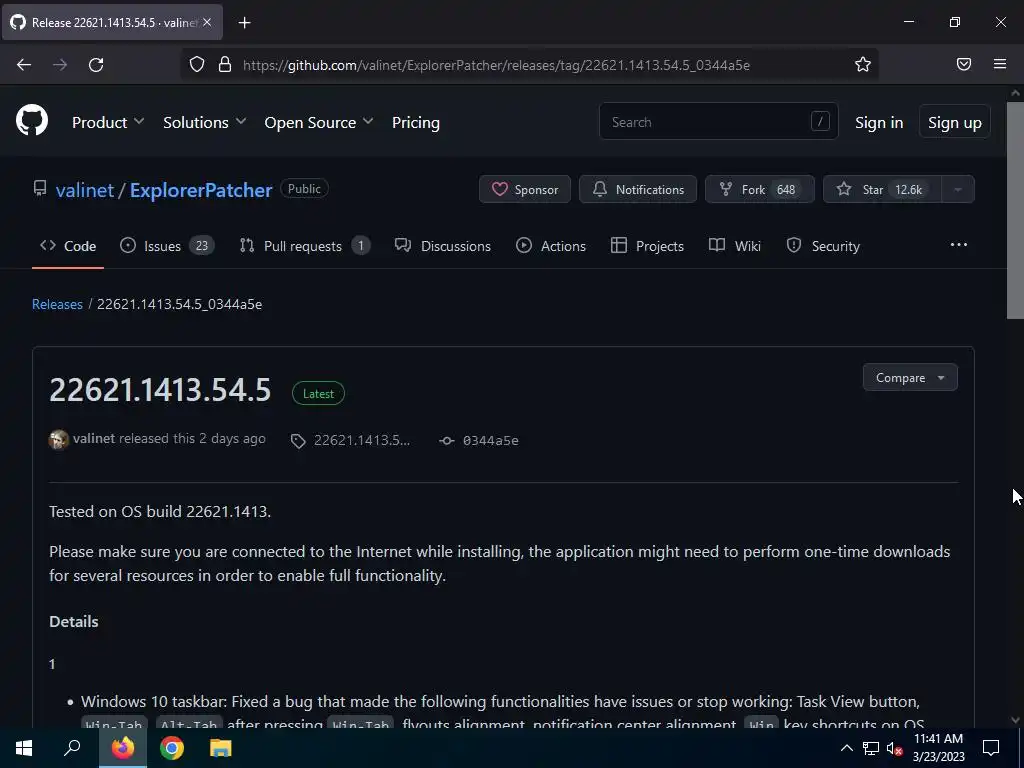Open the network tray icon

tap(871, 748)
